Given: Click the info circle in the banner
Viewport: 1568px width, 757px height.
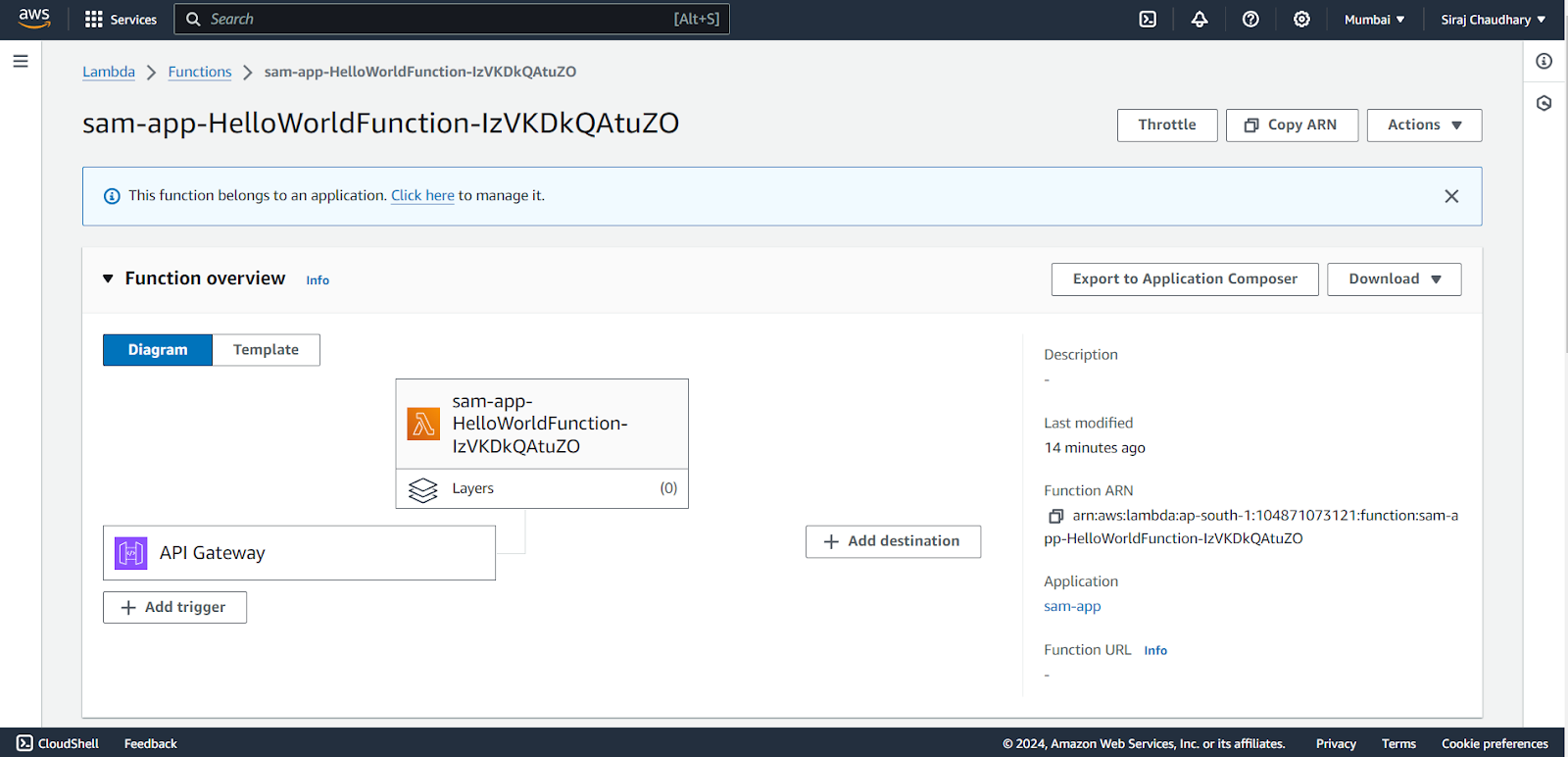Looking at the screenshot, I should (x=112, y=196).
